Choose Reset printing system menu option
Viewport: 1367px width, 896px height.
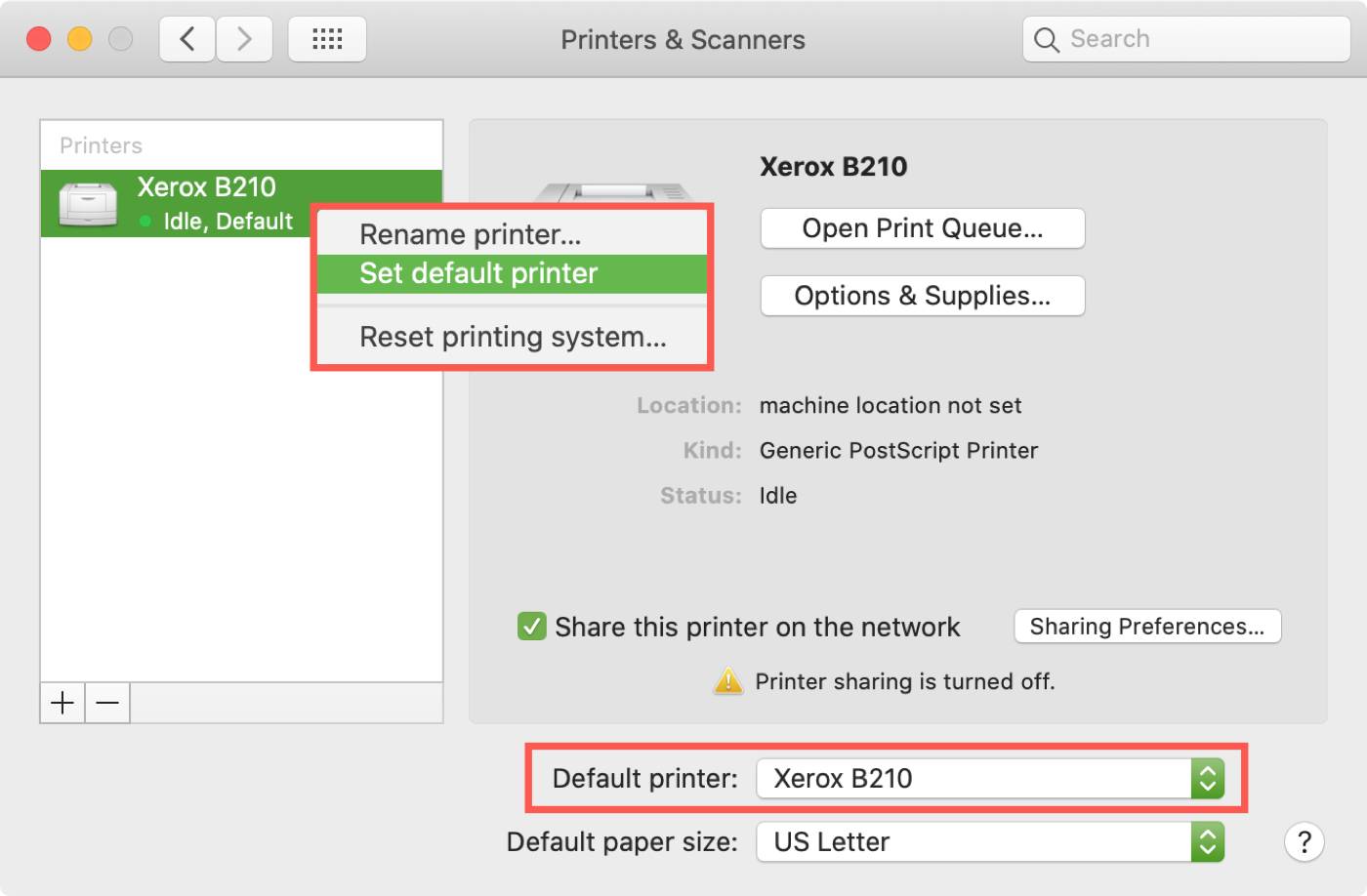pos(513,337)
